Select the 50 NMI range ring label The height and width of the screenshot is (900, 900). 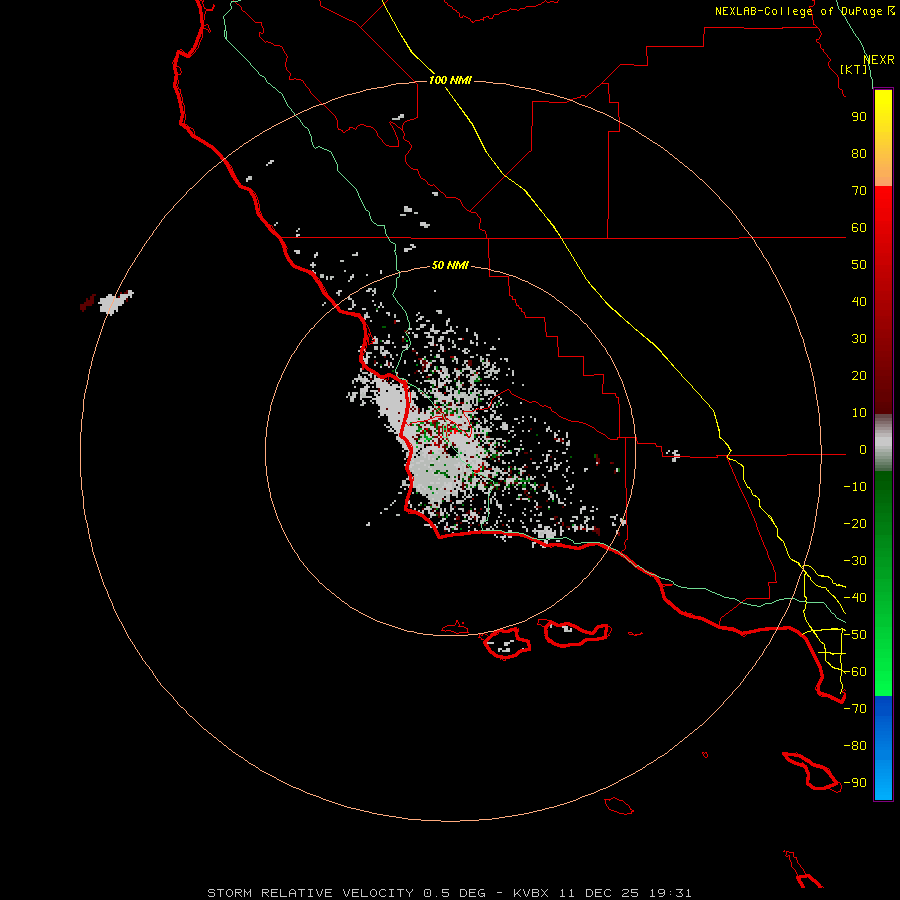click(x=450, y=265)
